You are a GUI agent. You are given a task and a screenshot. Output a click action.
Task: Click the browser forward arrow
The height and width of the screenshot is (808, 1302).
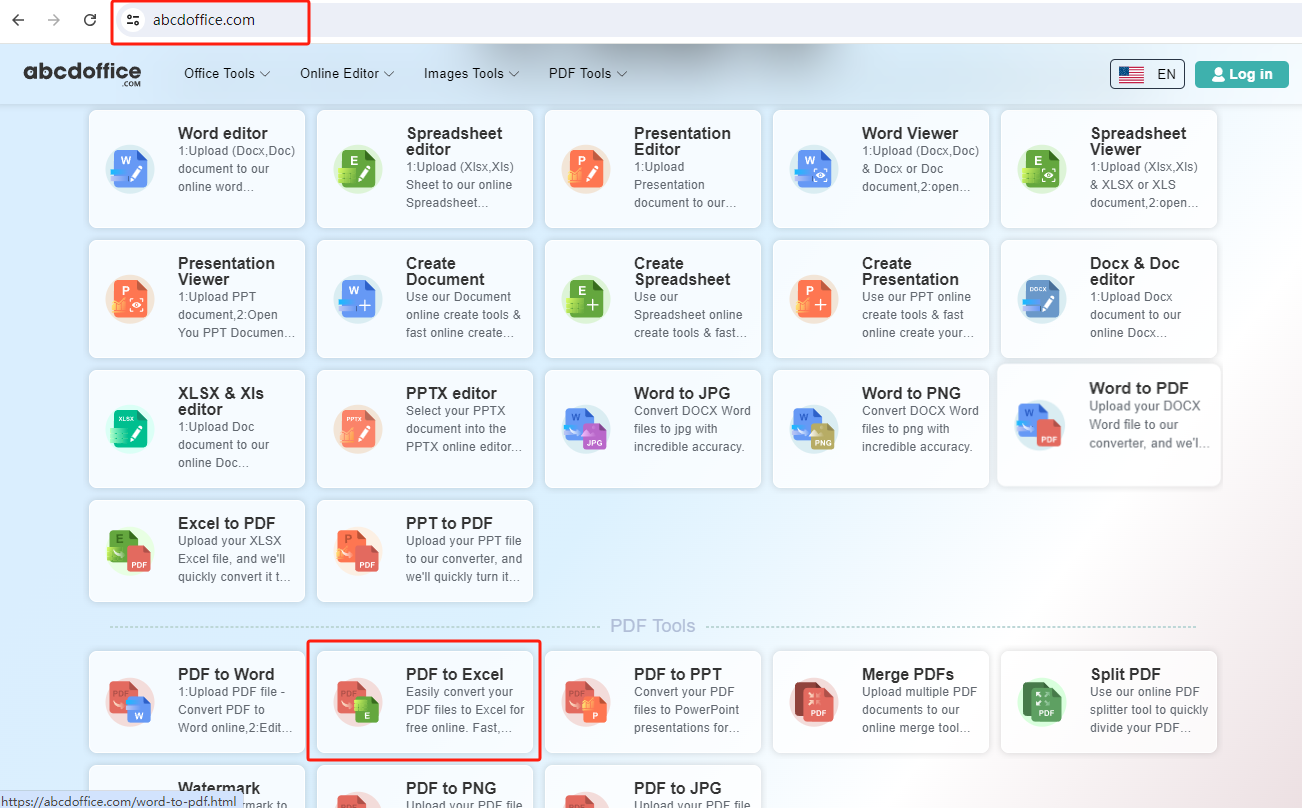click(54, 20)
